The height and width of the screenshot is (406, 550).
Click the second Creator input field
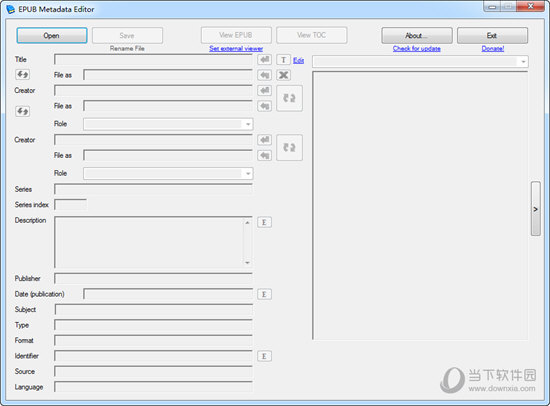pos(153,140)
